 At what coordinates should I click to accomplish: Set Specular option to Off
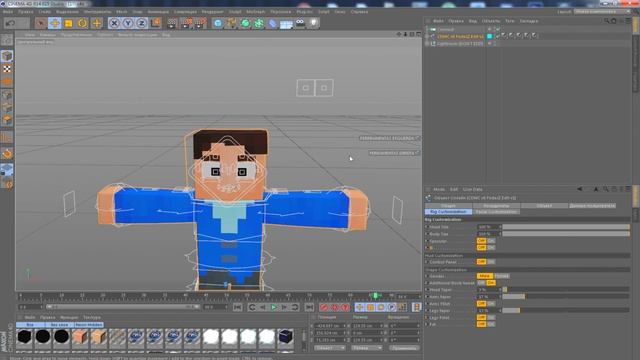[481, 241]
